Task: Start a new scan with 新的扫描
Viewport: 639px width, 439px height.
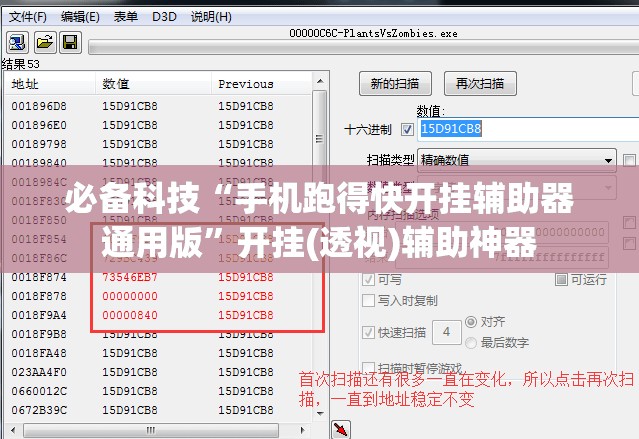Action: [395, 84]
